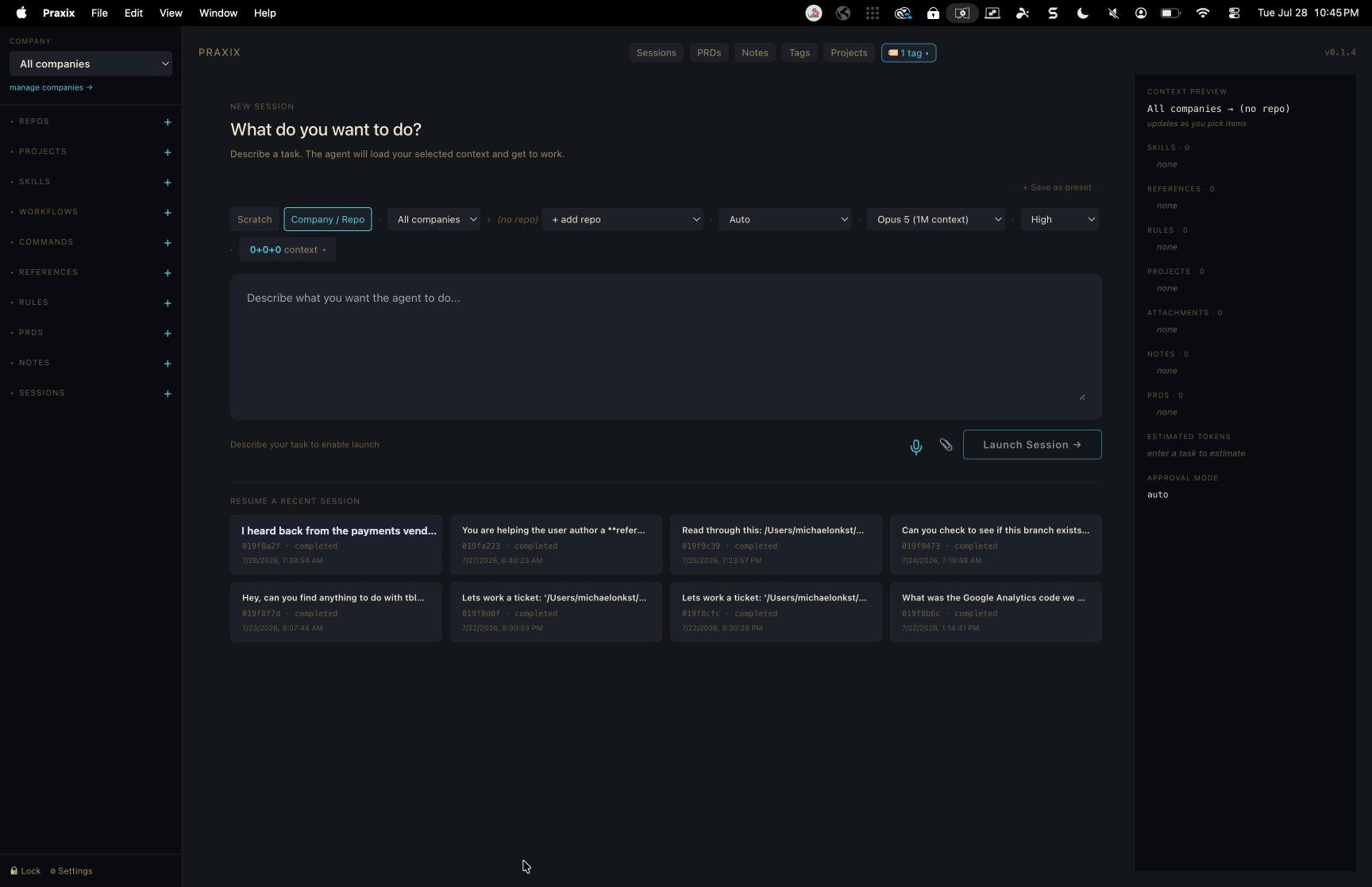1372x887 pixels.
Task: Open Settings in sidebar footer
Action: pyautogui.click(x=71, y=871)
